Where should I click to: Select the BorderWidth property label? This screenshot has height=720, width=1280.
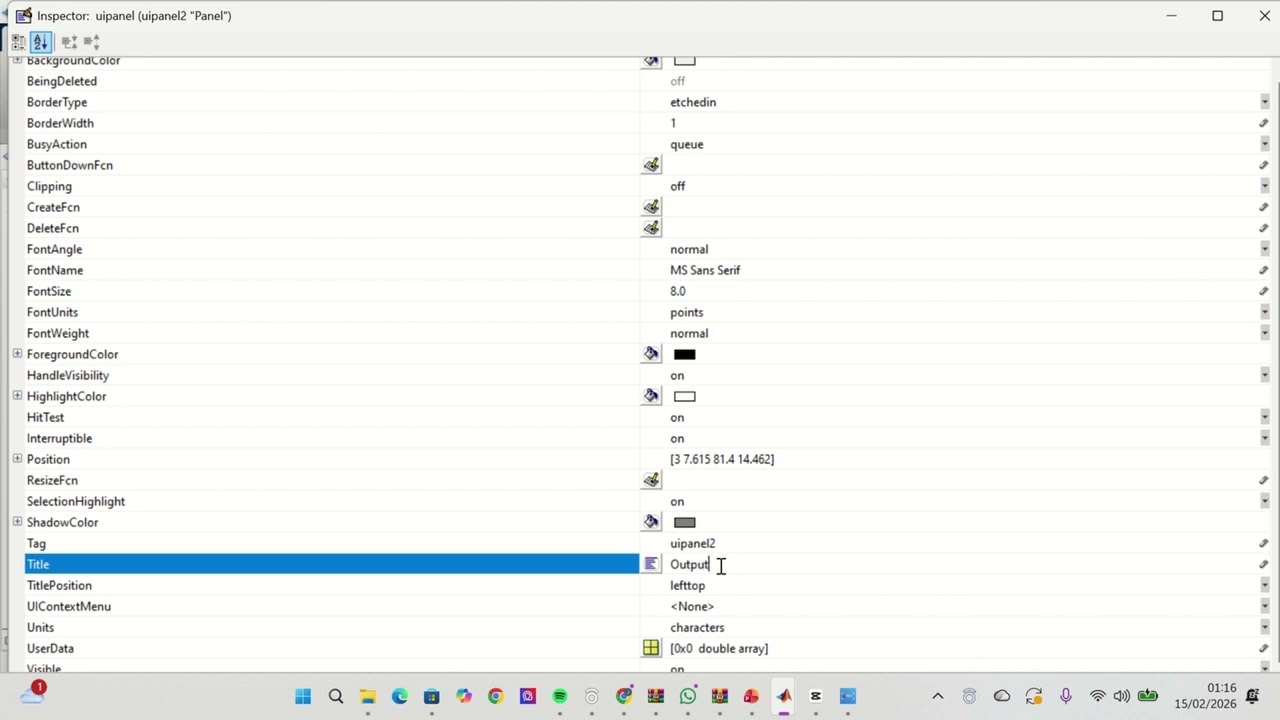[x=60, y=123]
